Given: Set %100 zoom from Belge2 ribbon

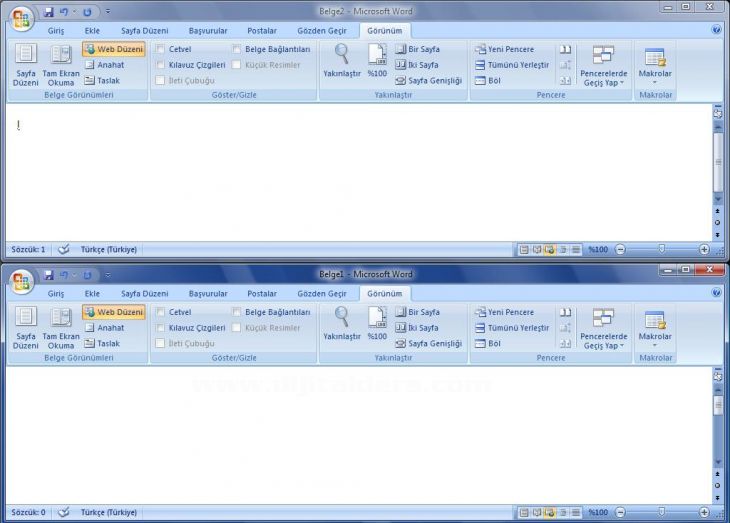Looking at the screenshot, I should click(x=377, y=61).
